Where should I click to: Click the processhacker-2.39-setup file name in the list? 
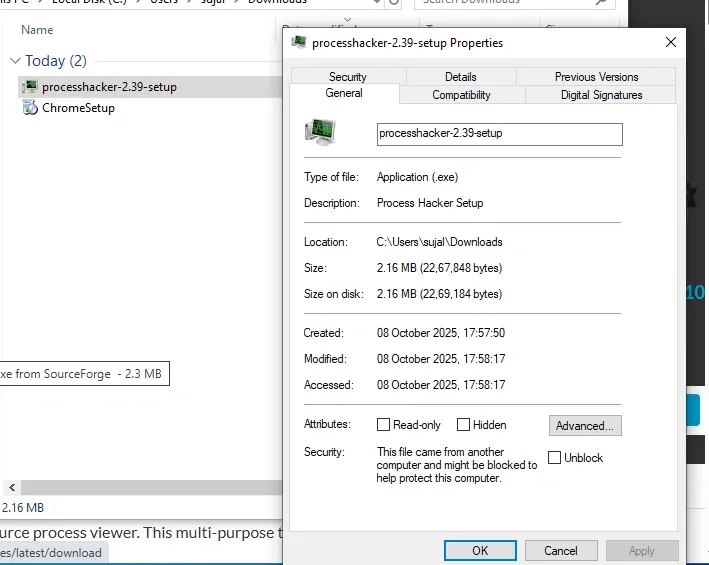[109, 87]
